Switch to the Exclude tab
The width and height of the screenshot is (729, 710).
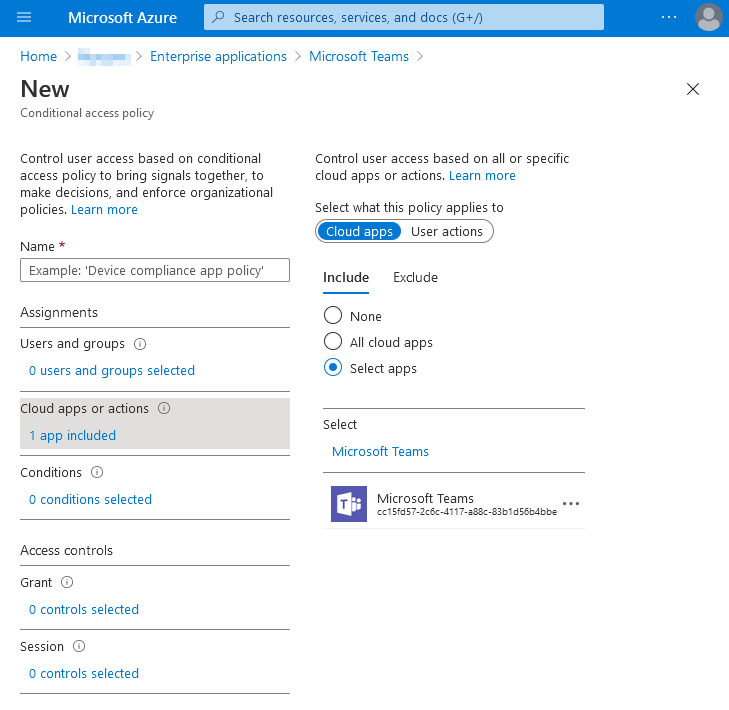[x=415, y=278]
